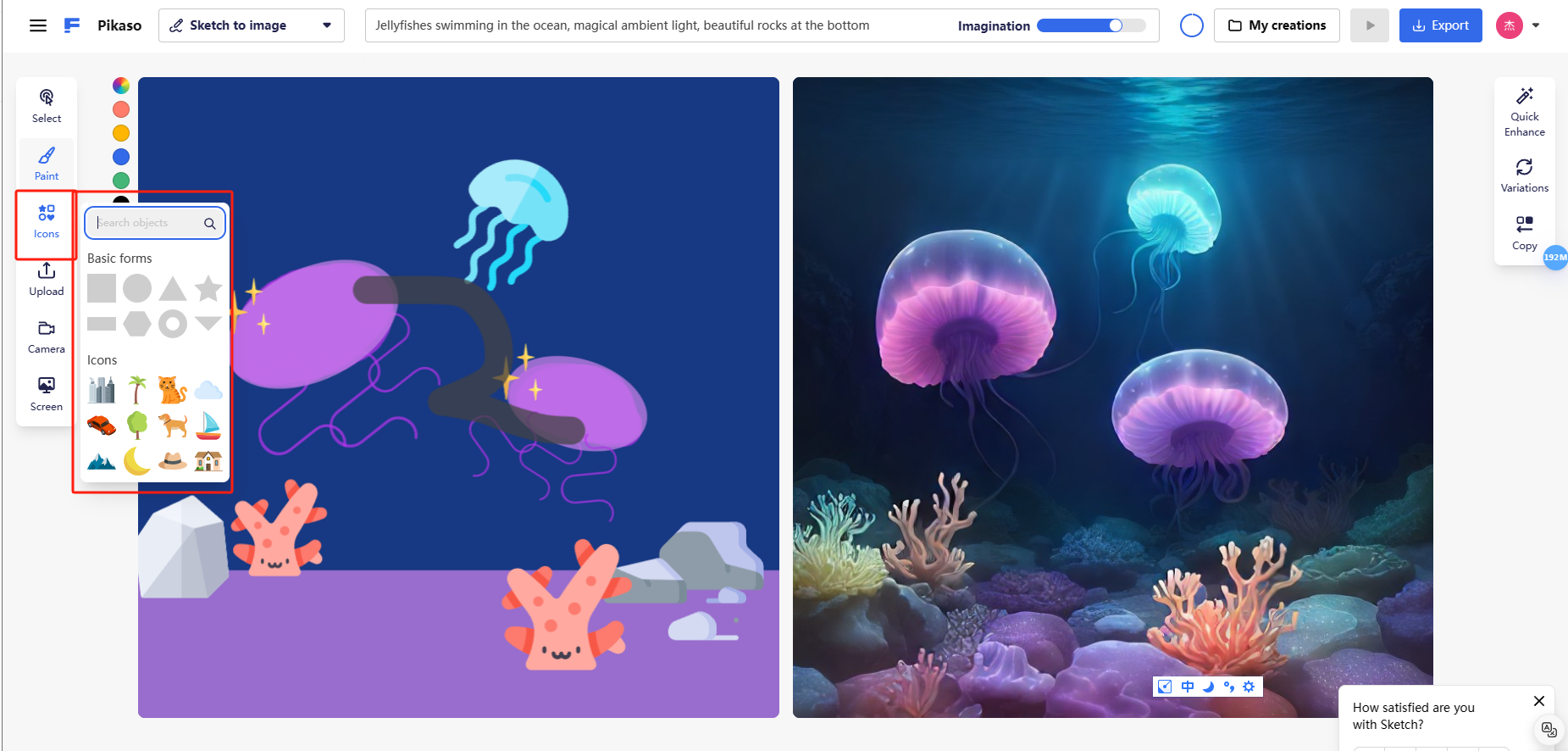Screen dimensions: 1568x751
Task: Click the Quick Enhance wand icon
Action: tap(1525, 96)
